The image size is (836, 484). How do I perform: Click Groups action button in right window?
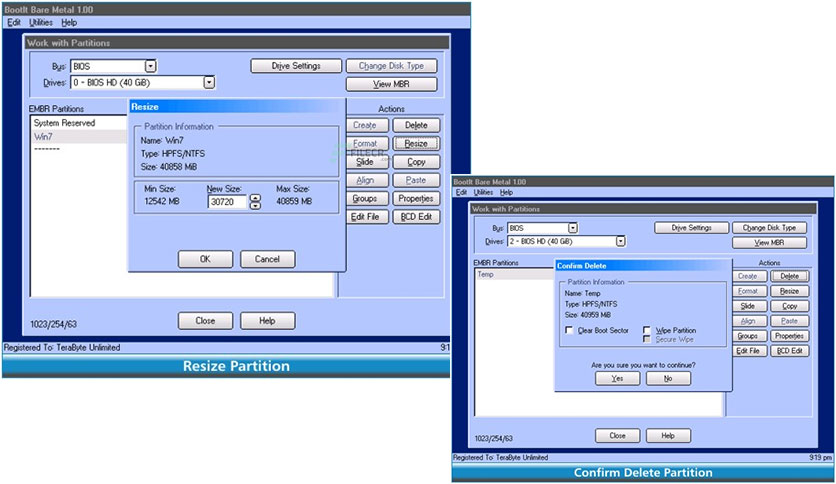coord(750,336)
